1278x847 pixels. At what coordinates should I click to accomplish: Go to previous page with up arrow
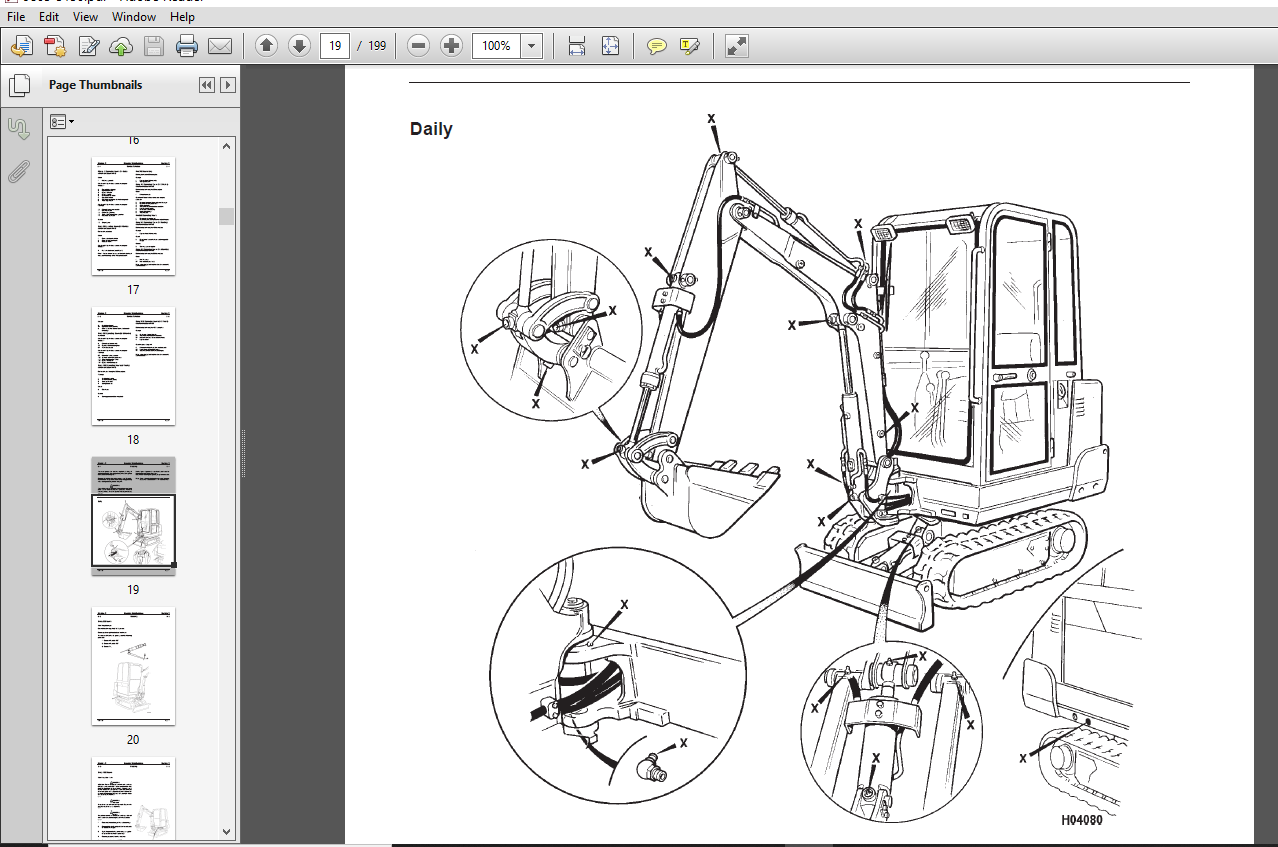click(266, 46)
